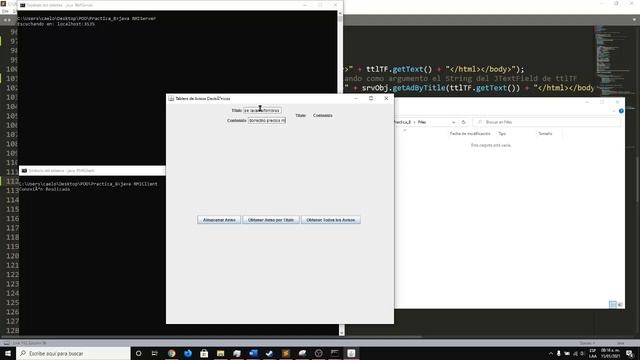Open Java app icon in taskbar

point(351,353)
